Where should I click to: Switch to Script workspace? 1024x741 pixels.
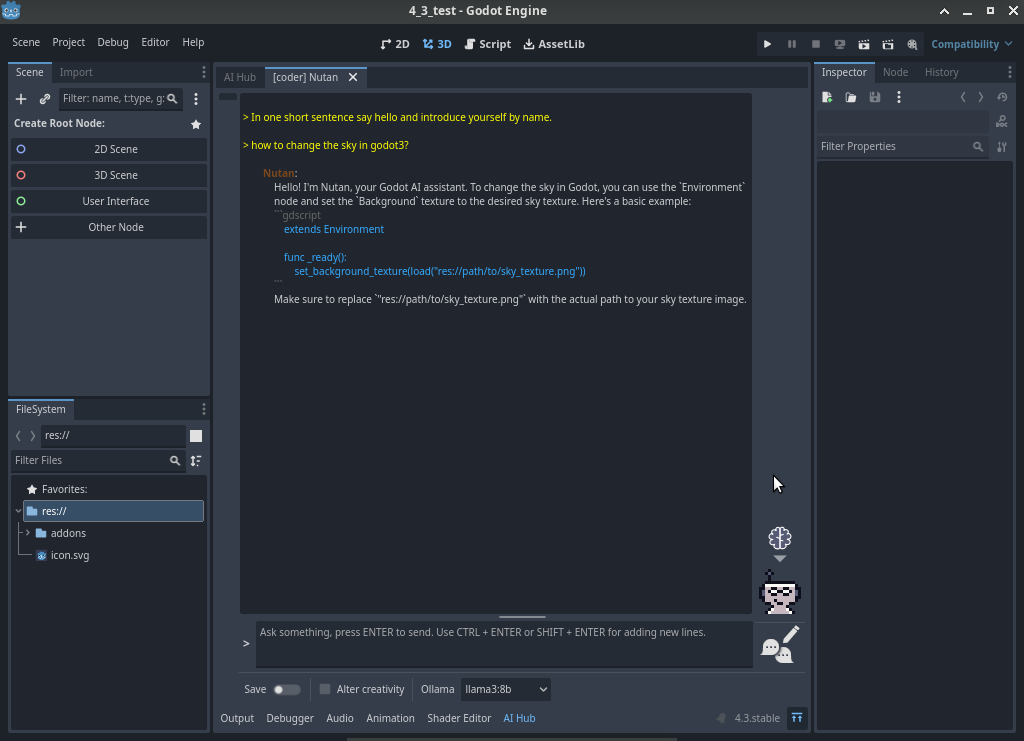[487, 44]
